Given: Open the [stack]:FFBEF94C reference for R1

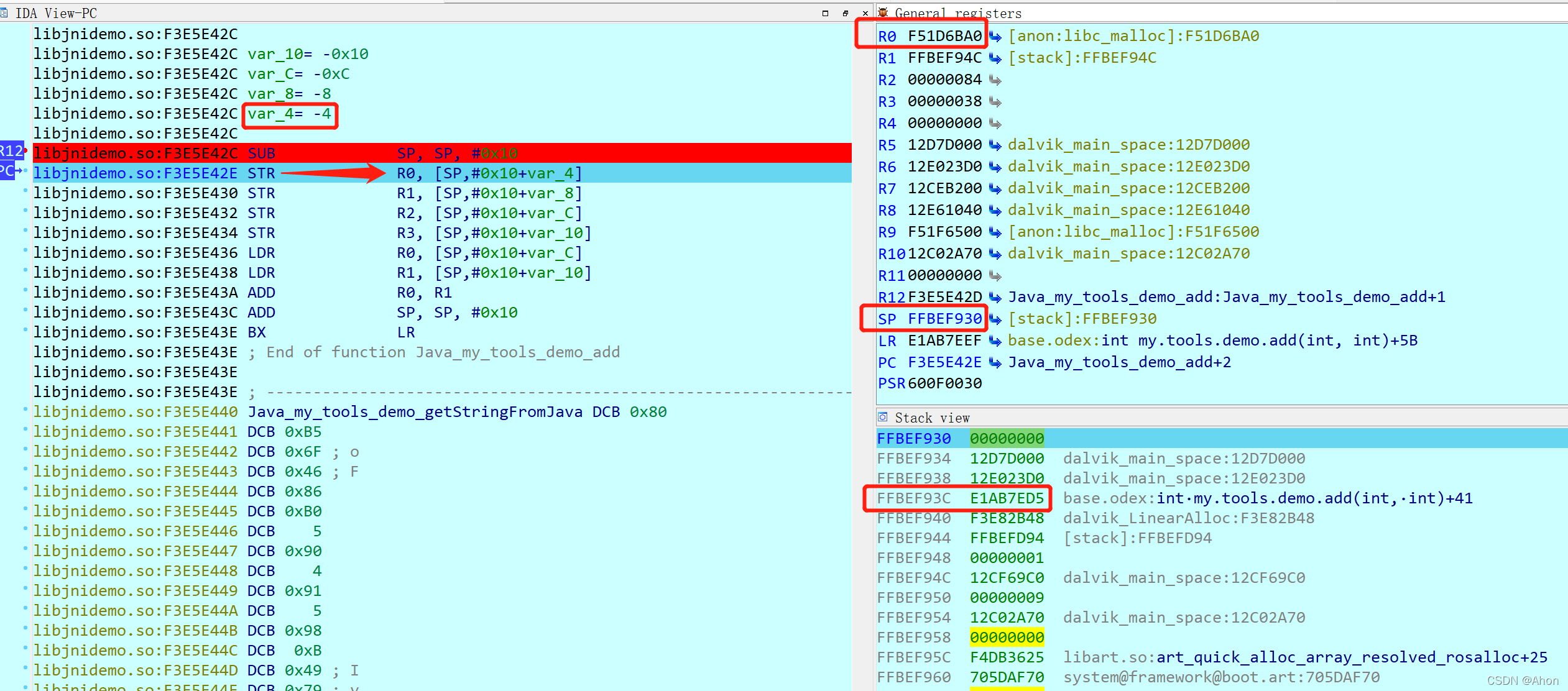Looking at the screenshot, I should point(1082,58).
